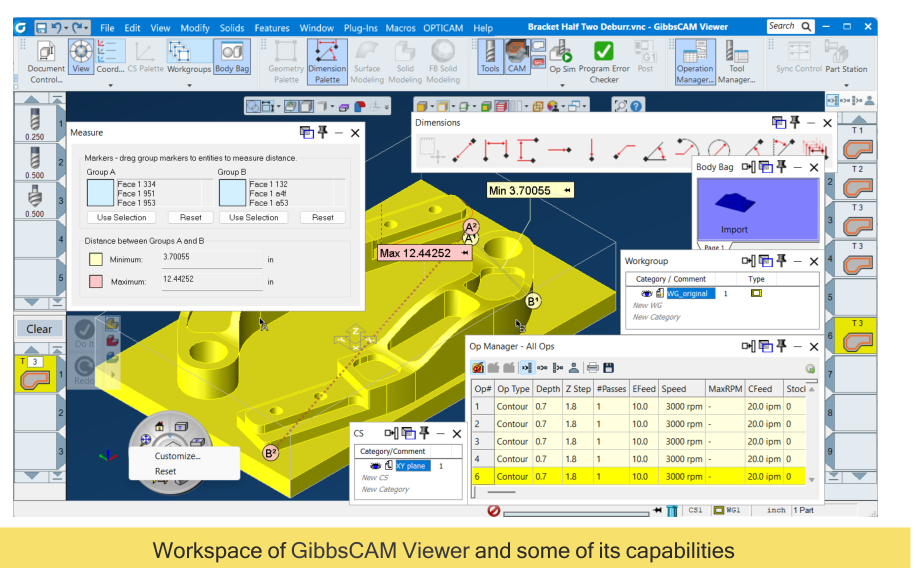Click Reset for Group A
Viewport: 915px width, 585px height.
(190, 217)
